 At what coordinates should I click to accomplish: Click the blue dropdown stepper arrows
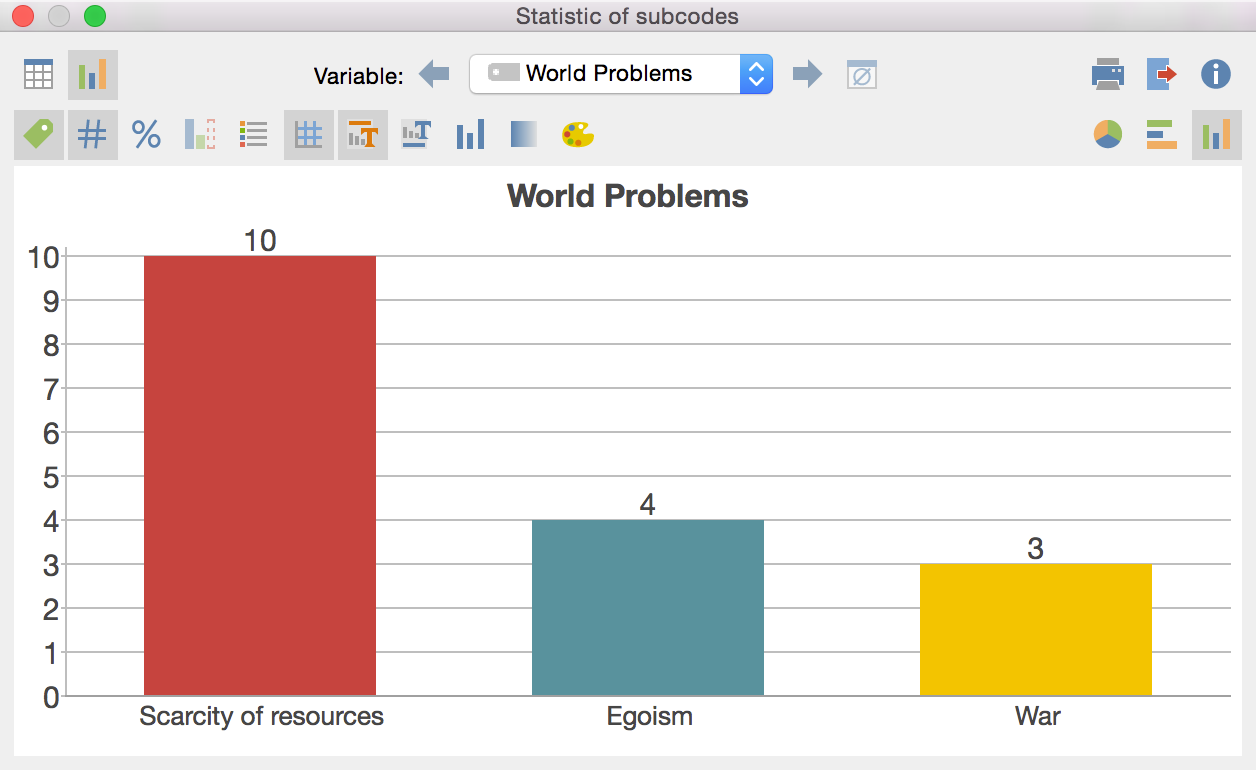tap(756, 74)
